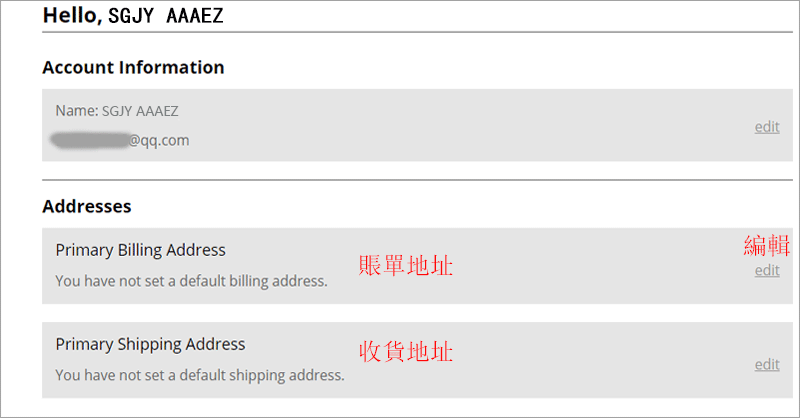Click the Addresses section heading
Image resolution: width=800 pixels, height=418 pixels.
pyautogui.click(x=87, y=207)
